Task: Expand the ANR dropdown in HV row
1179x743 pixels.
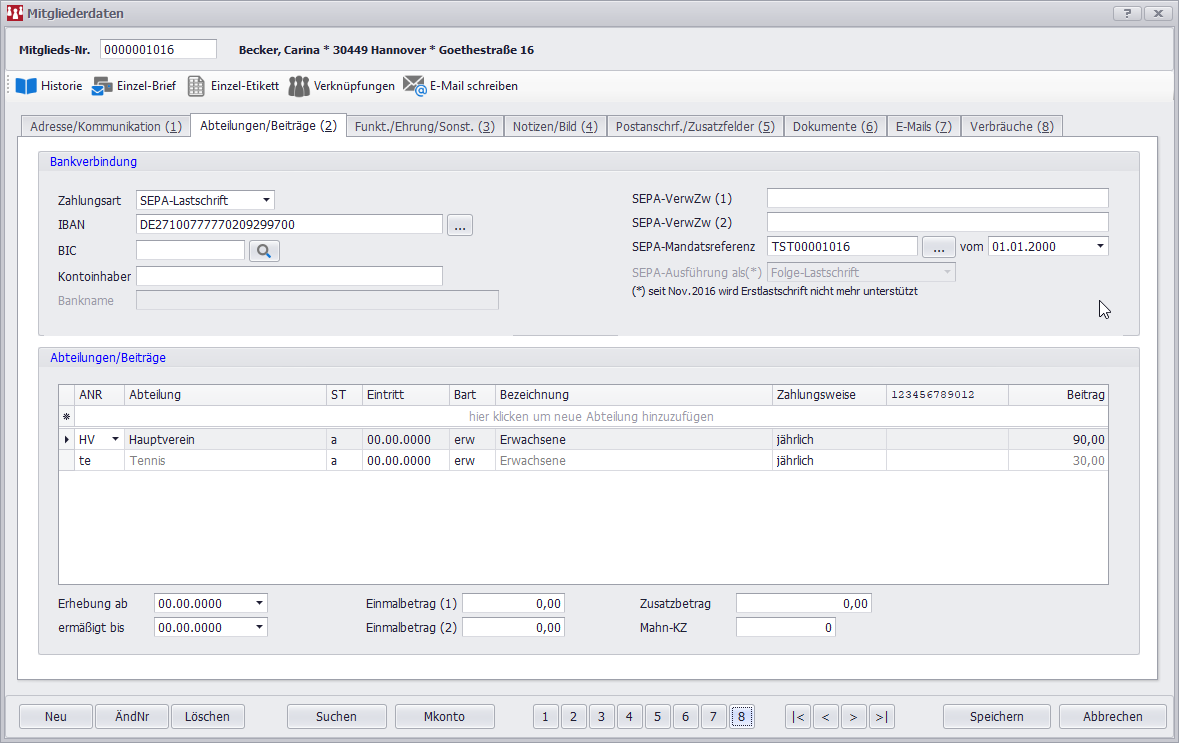Action: click(x=115, y=439)
